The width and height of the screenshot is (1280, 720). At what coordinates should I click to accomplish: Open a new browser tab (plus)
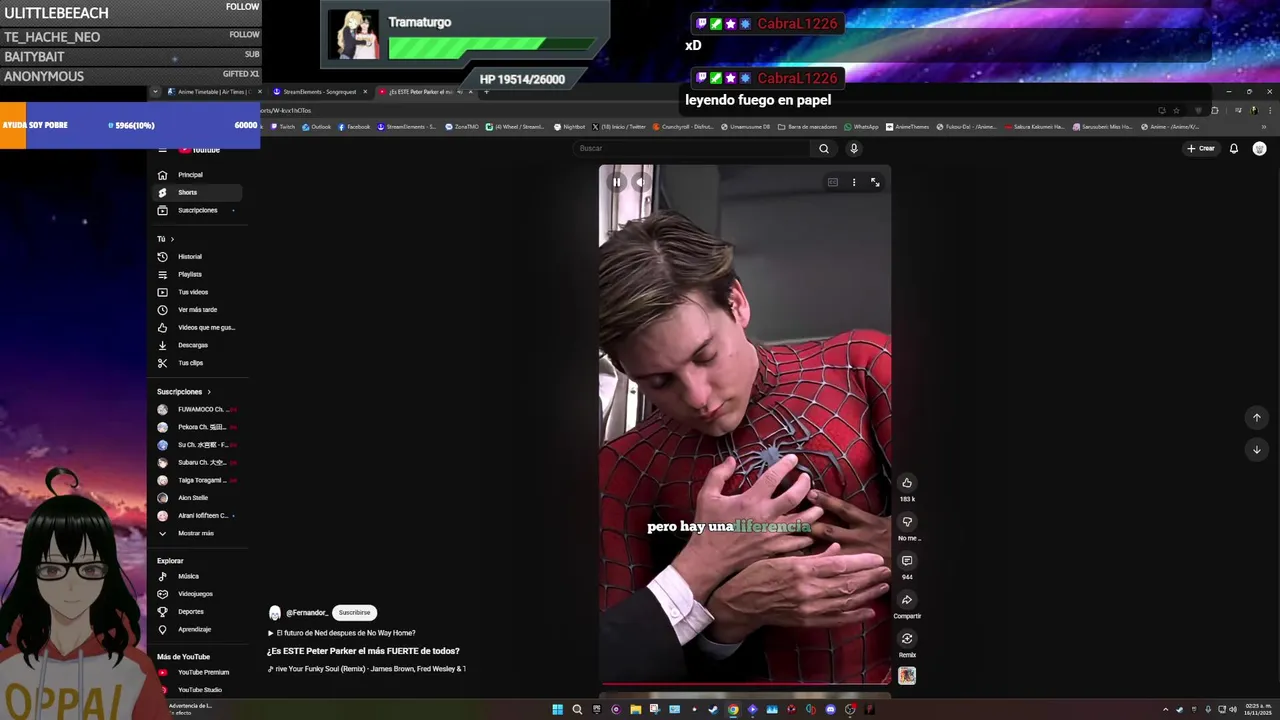coord(486,92)
